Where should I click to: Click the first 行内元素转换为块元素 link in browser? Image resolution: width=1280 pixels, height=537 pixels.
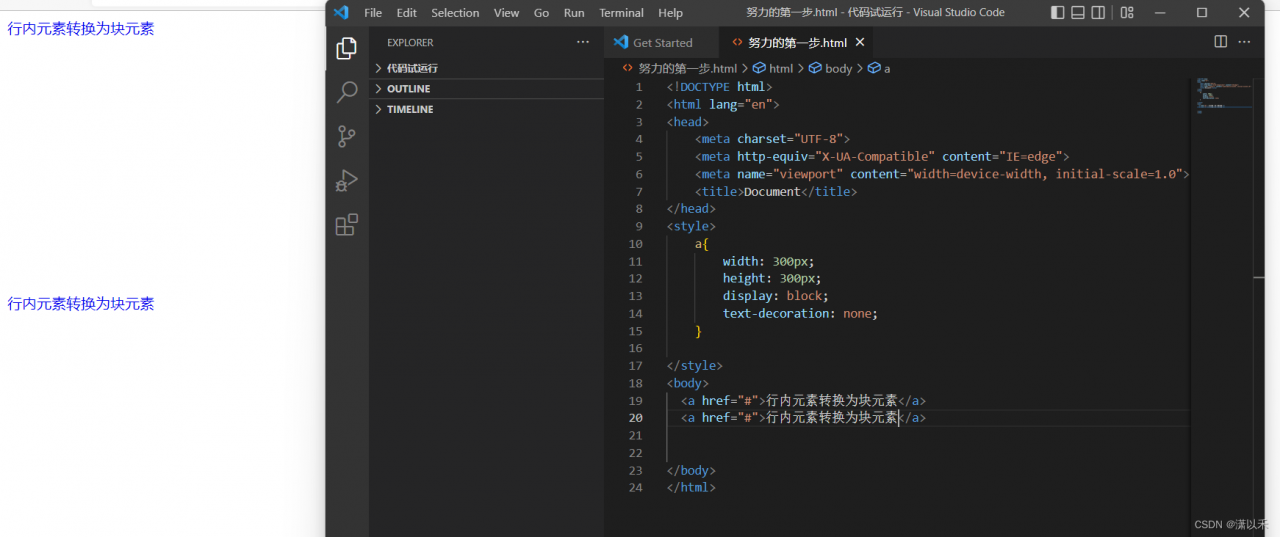pos(81,29)
